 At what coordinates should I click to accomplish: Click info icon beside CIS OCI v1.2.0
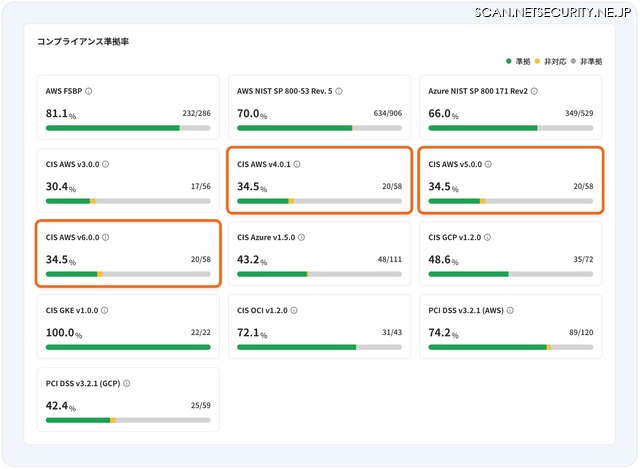(296, 311)
